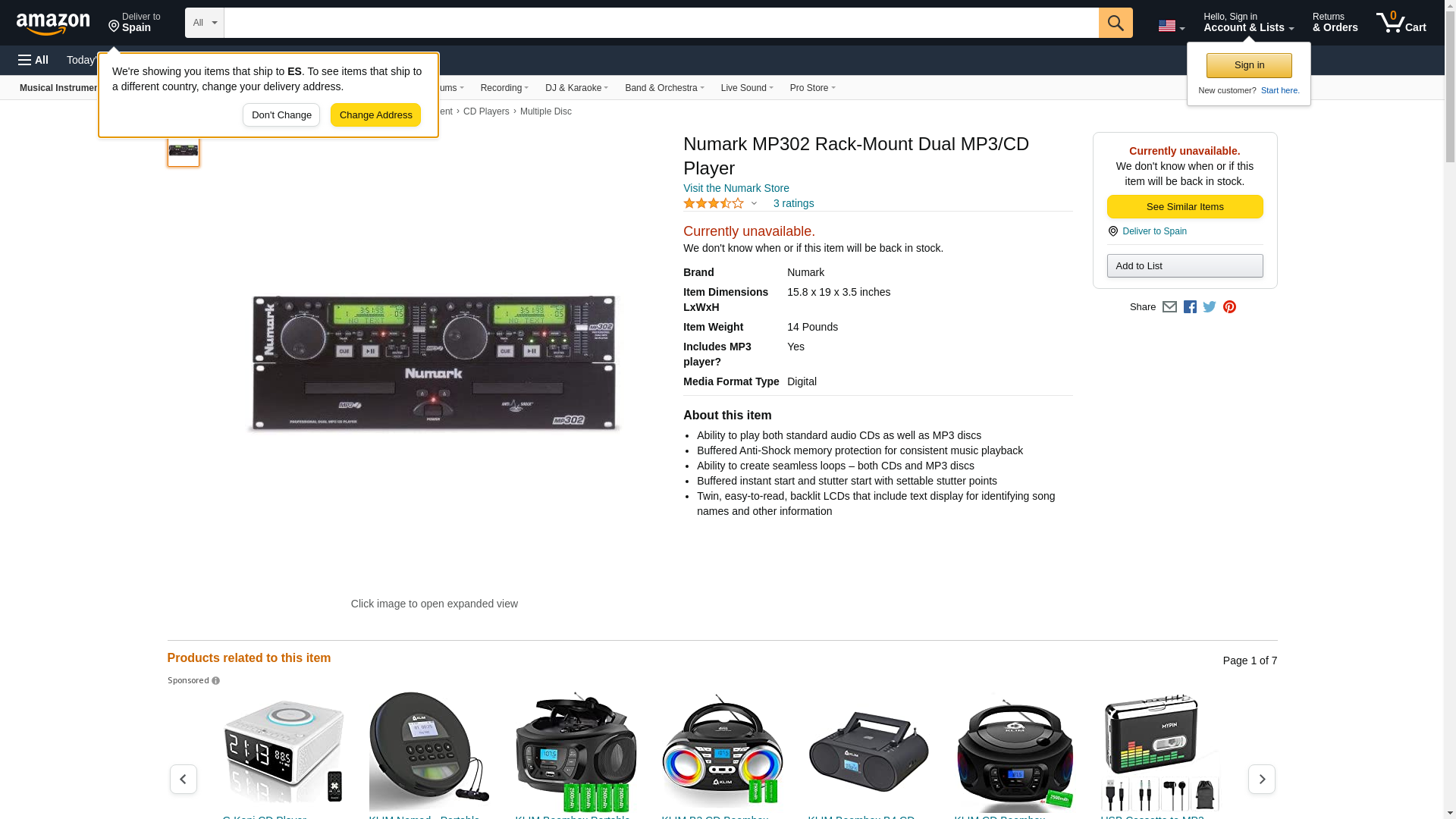The width and height of the screenshot is (1456, 819).
Task: Click the Amazon logo
Action: tap(53, 24)
